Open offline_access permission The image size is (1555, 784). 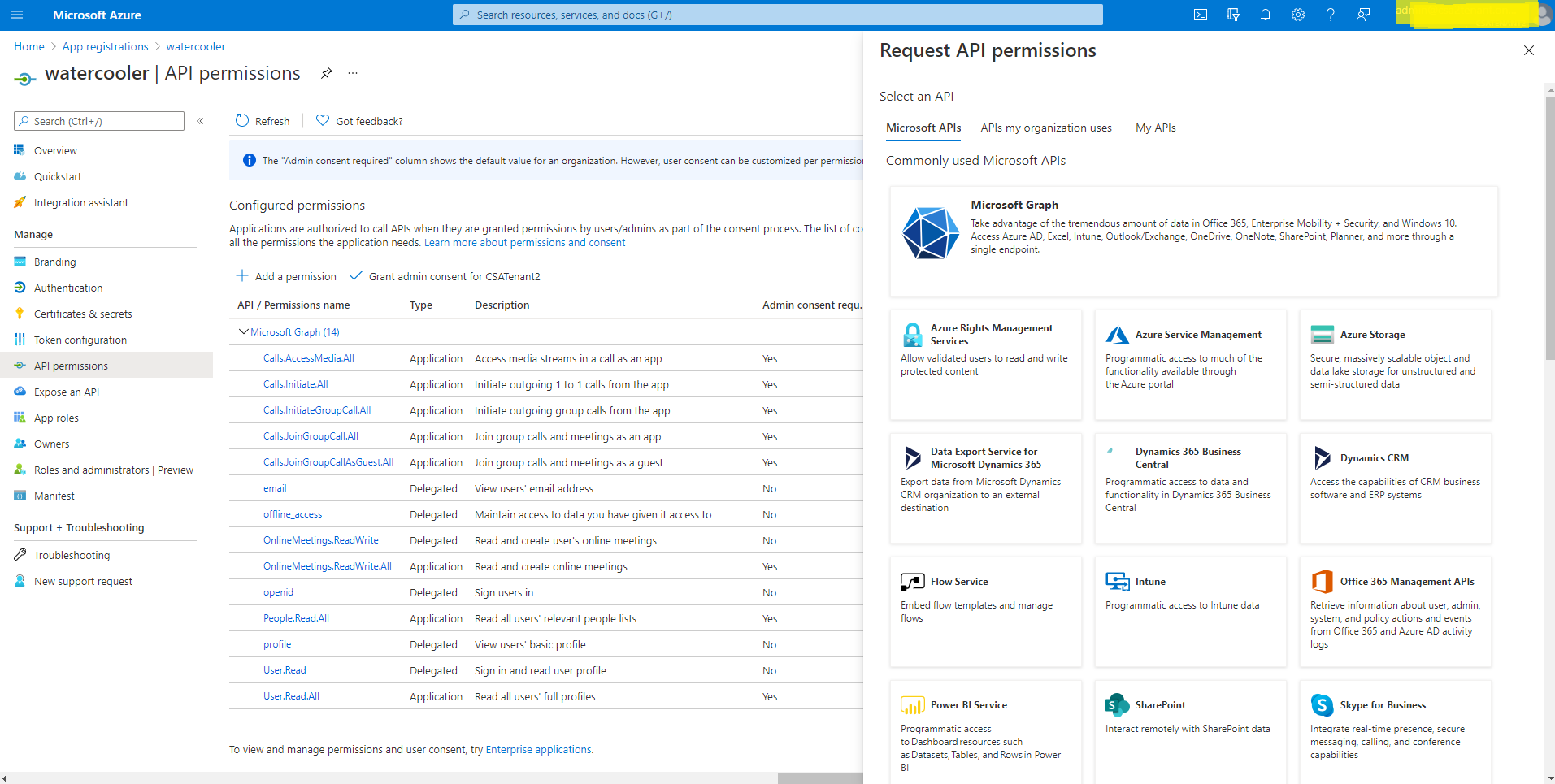[x=293, y=514]
